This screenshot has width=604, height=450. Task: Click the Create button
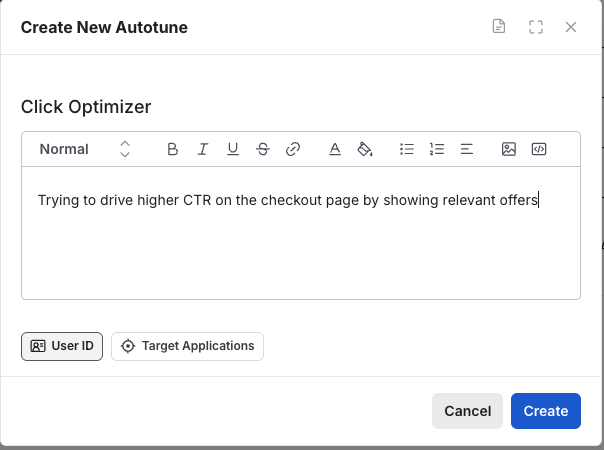click(x=546, y=411)
